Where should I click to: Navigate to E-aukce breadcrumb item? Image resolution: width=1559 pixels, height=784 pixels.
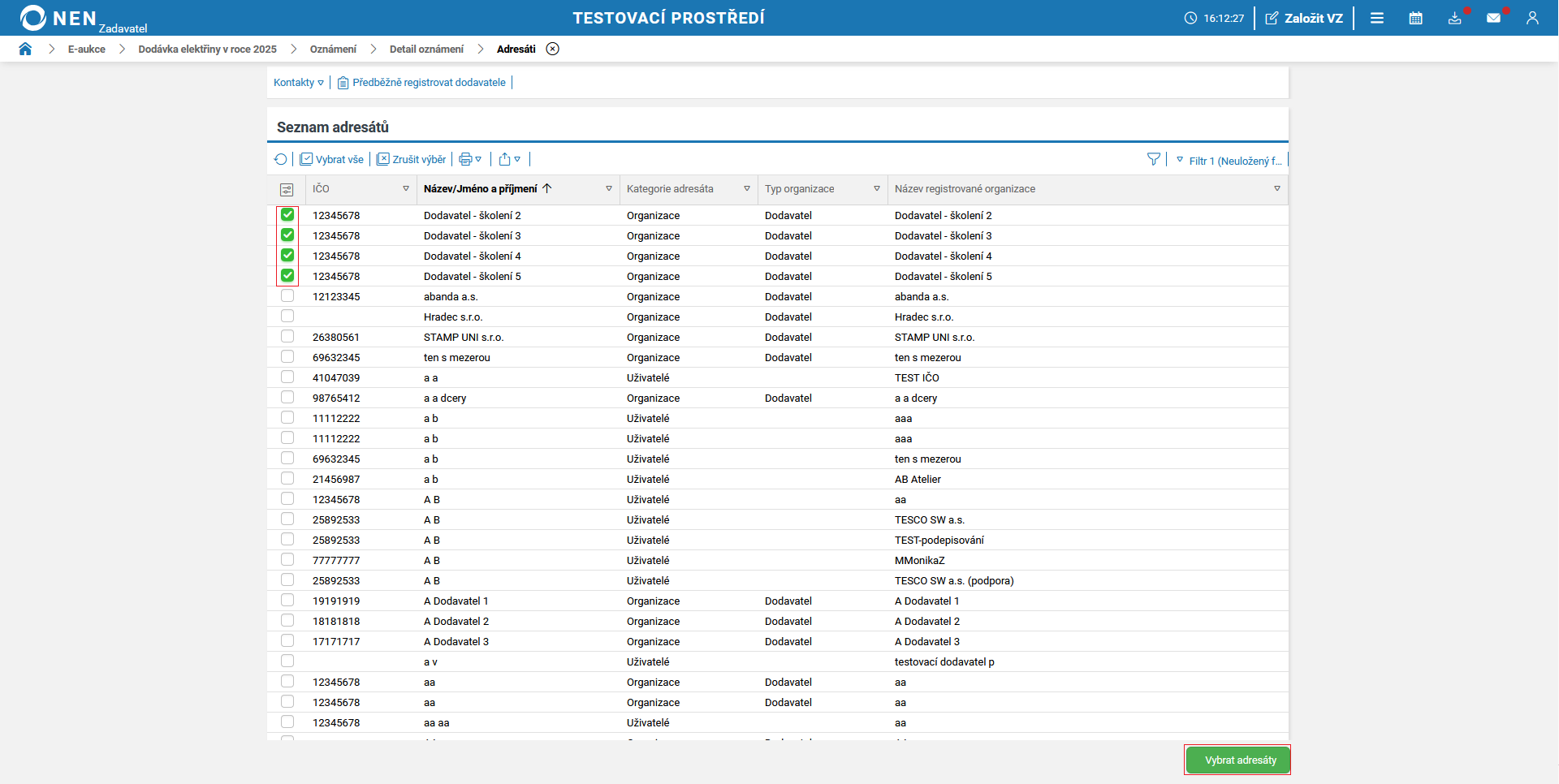pos(87,50)
